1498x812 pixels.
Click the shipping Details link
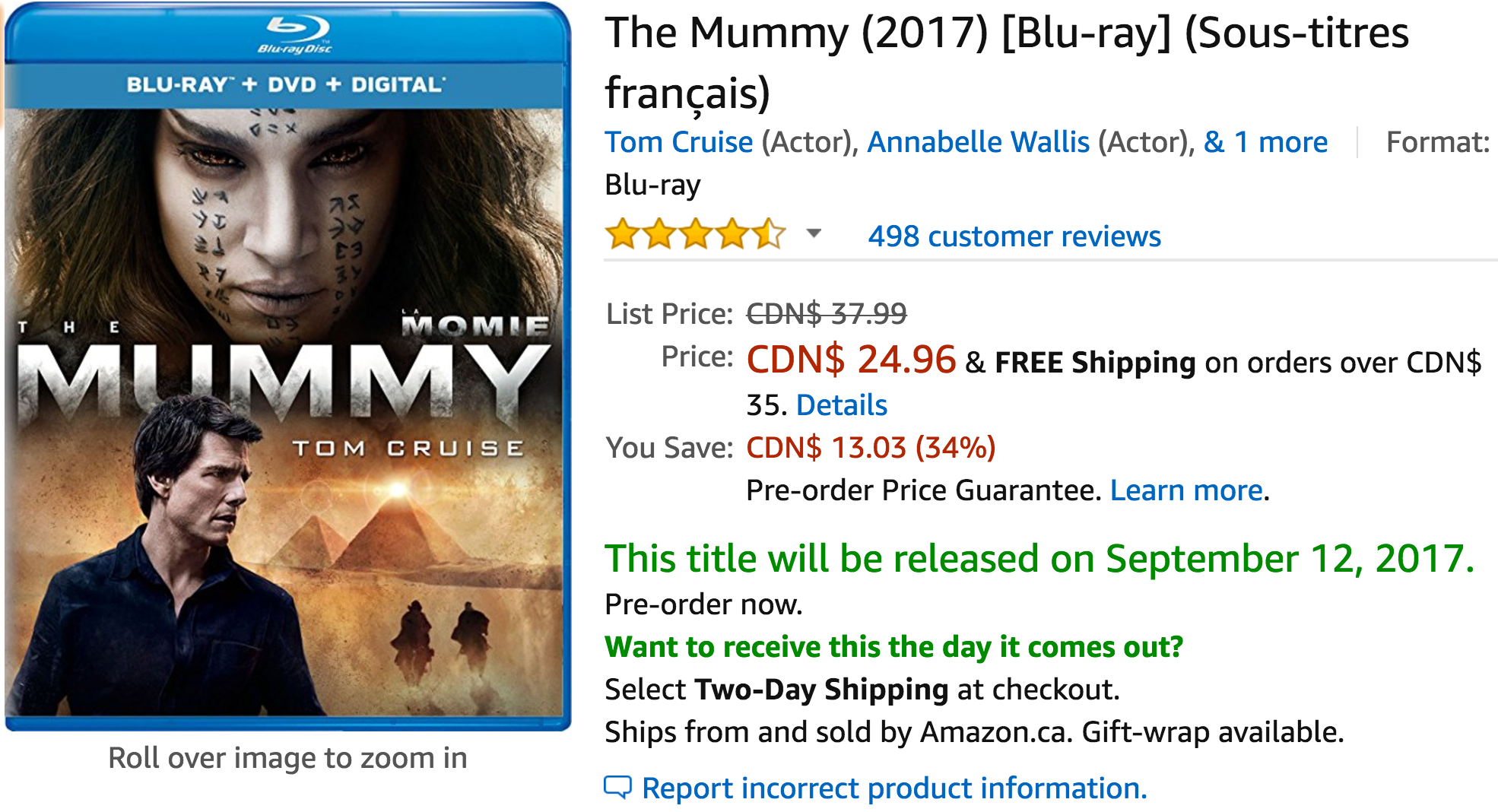click(841, 405)
